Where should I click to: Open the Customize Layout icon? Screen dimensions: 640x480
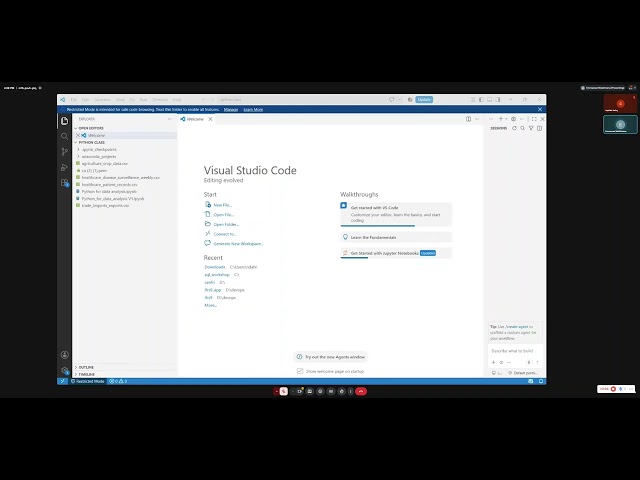pyautogui.click(x=473, y=100)
